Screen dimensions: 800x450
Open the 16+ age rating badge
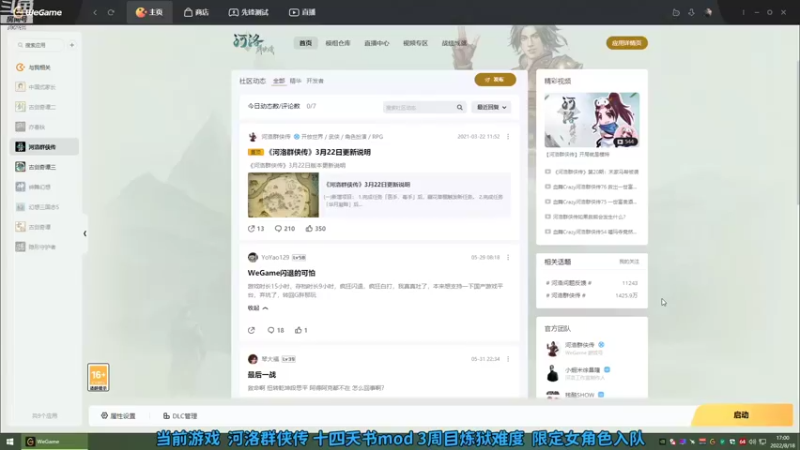(x=98, y=378)
